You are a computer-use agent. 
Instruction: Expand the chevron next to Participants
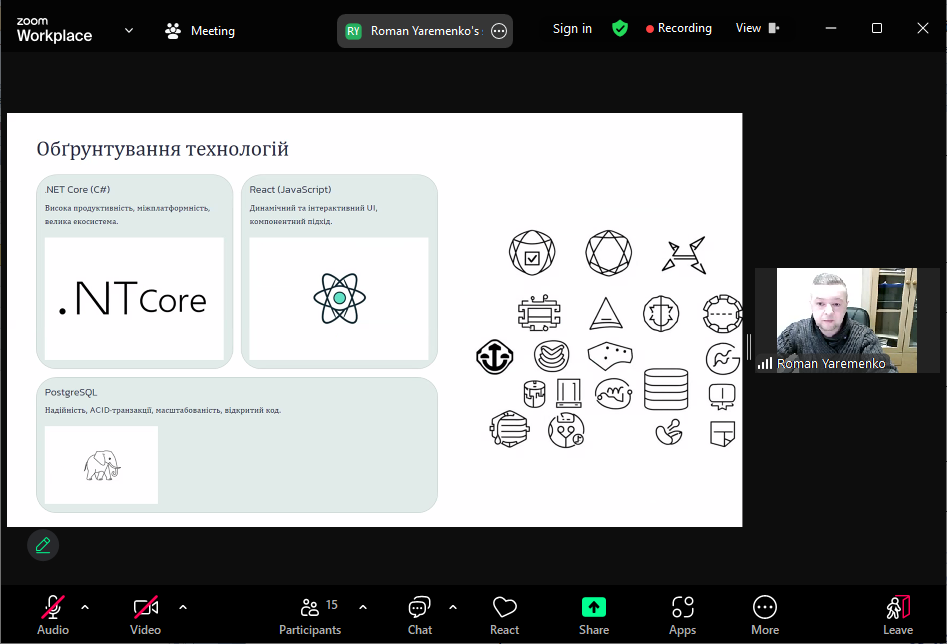[x=362, y=607]
